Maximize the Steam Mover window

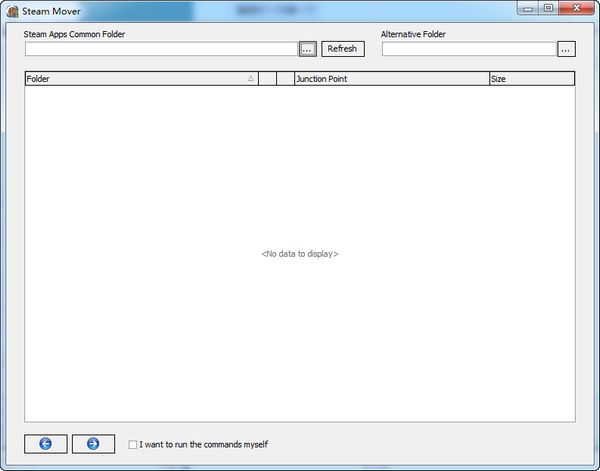(548, 8)
